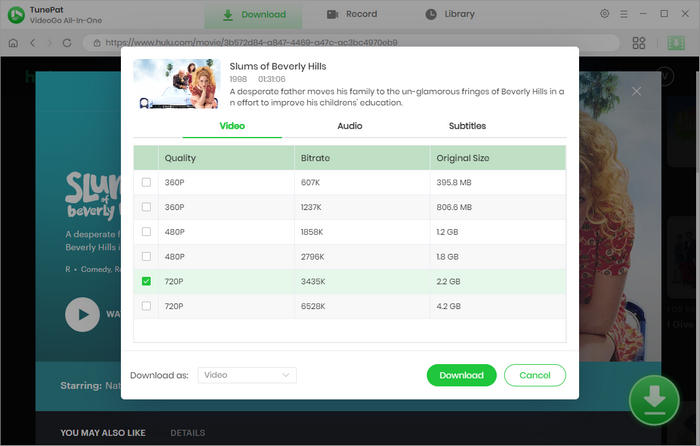This screenshot has height=446, width=700.
Task: Click the TunePat app logo
Action: point(14,14)
